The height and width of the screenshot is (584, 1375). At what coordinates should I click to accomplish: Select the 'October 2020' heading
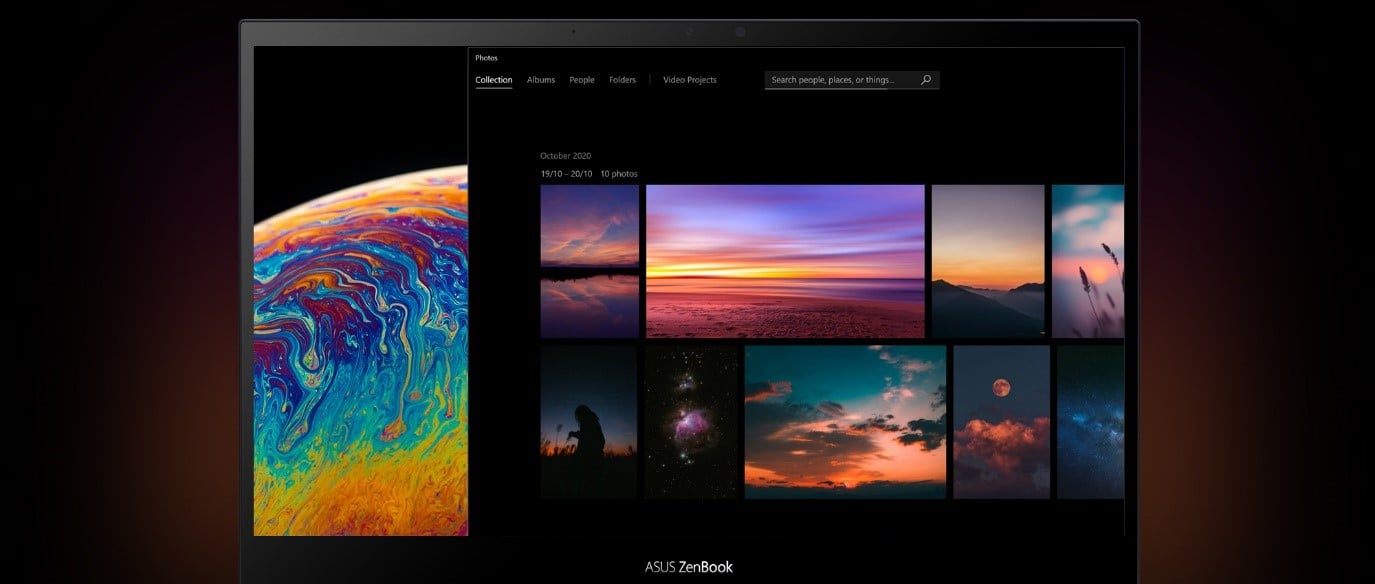coord(566,156)
